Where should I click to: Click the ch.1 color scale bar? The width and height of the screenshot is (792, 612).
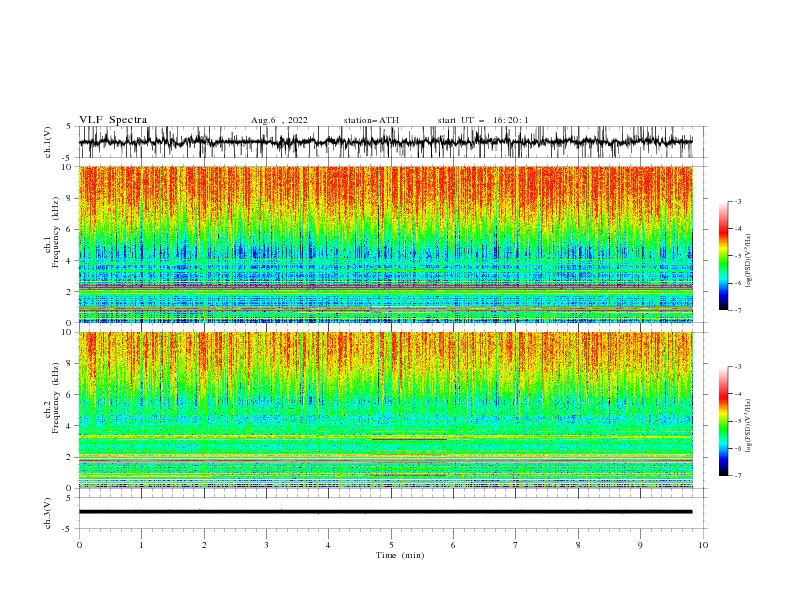[723, 256]
